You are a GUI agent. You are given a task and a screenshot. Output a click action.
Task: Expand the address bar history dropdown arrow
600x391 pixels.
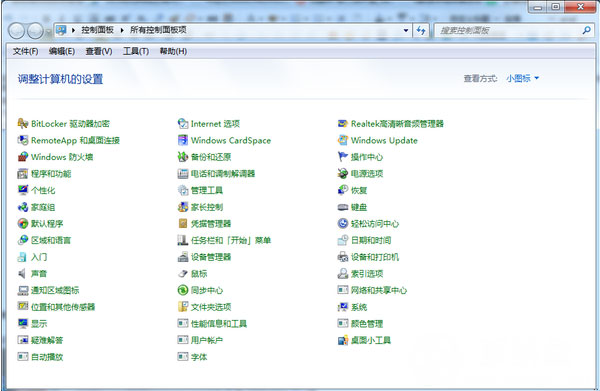406,30
